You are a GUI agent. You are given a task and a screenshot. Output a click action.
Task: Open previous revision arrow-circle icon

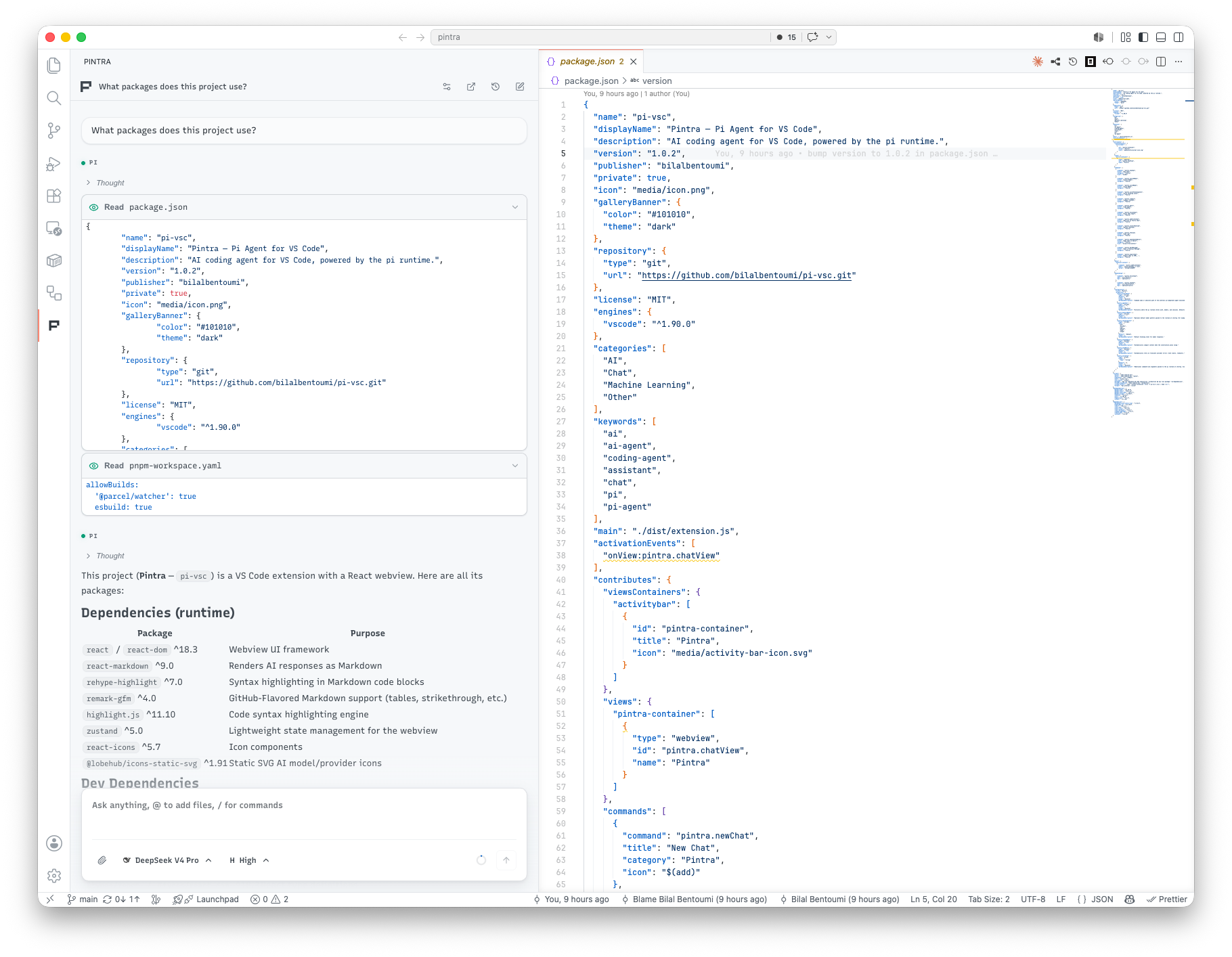pyautogui.click(x=1108, y=62)
